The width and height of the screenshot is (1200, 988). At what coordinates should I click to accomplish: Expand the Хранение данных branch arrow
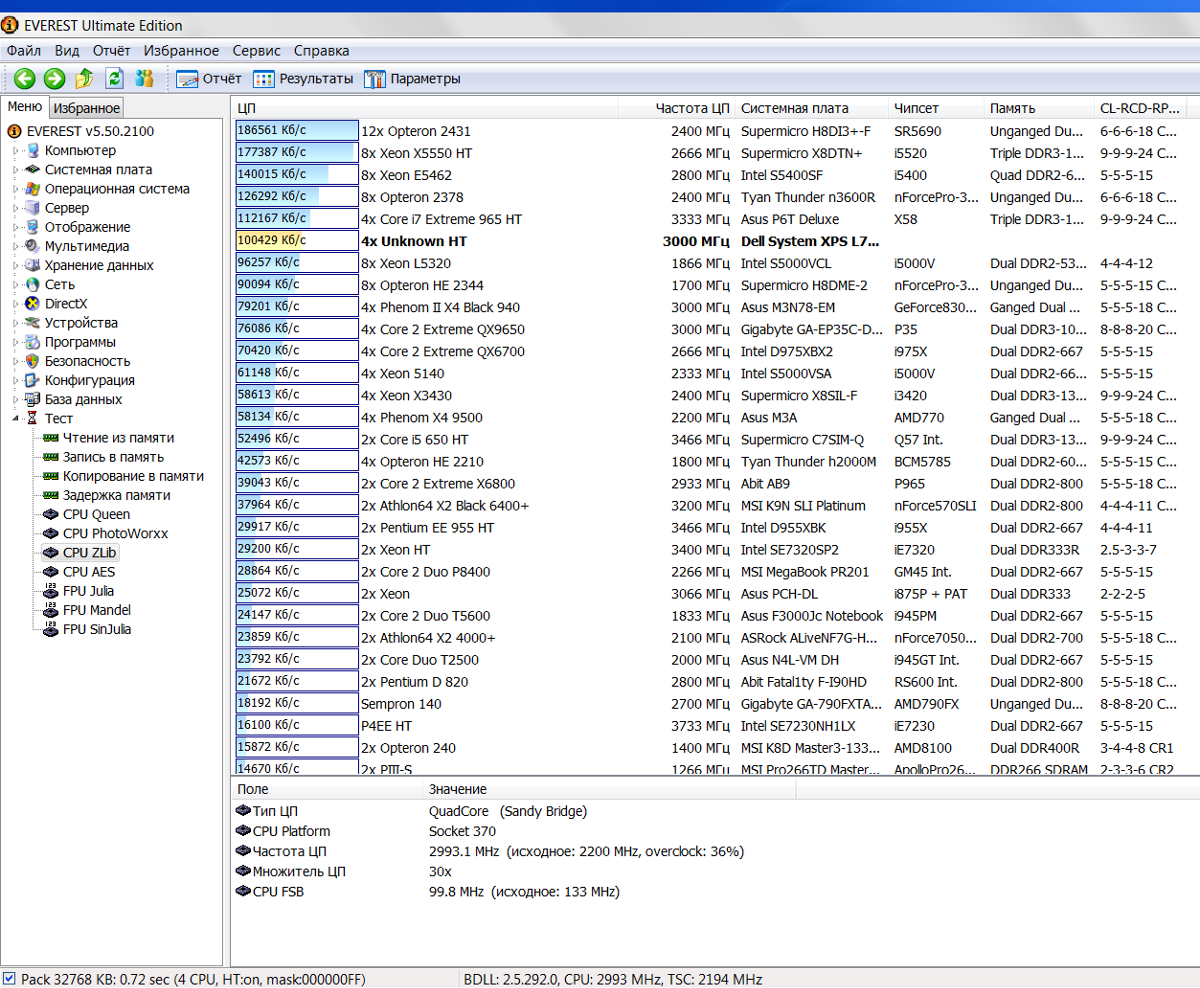coord(15,265)
